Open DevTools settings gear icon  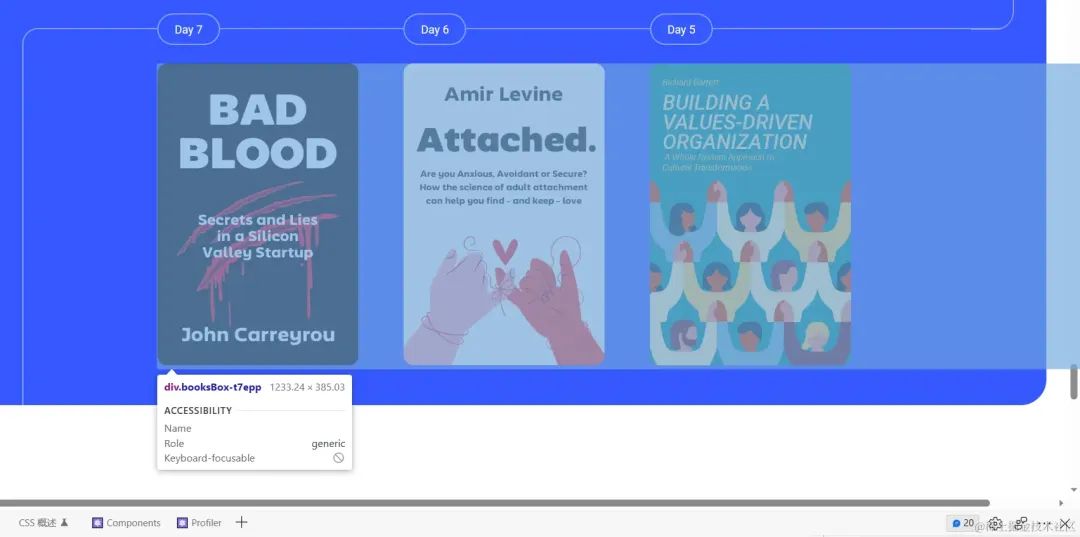tap(995, 523)
